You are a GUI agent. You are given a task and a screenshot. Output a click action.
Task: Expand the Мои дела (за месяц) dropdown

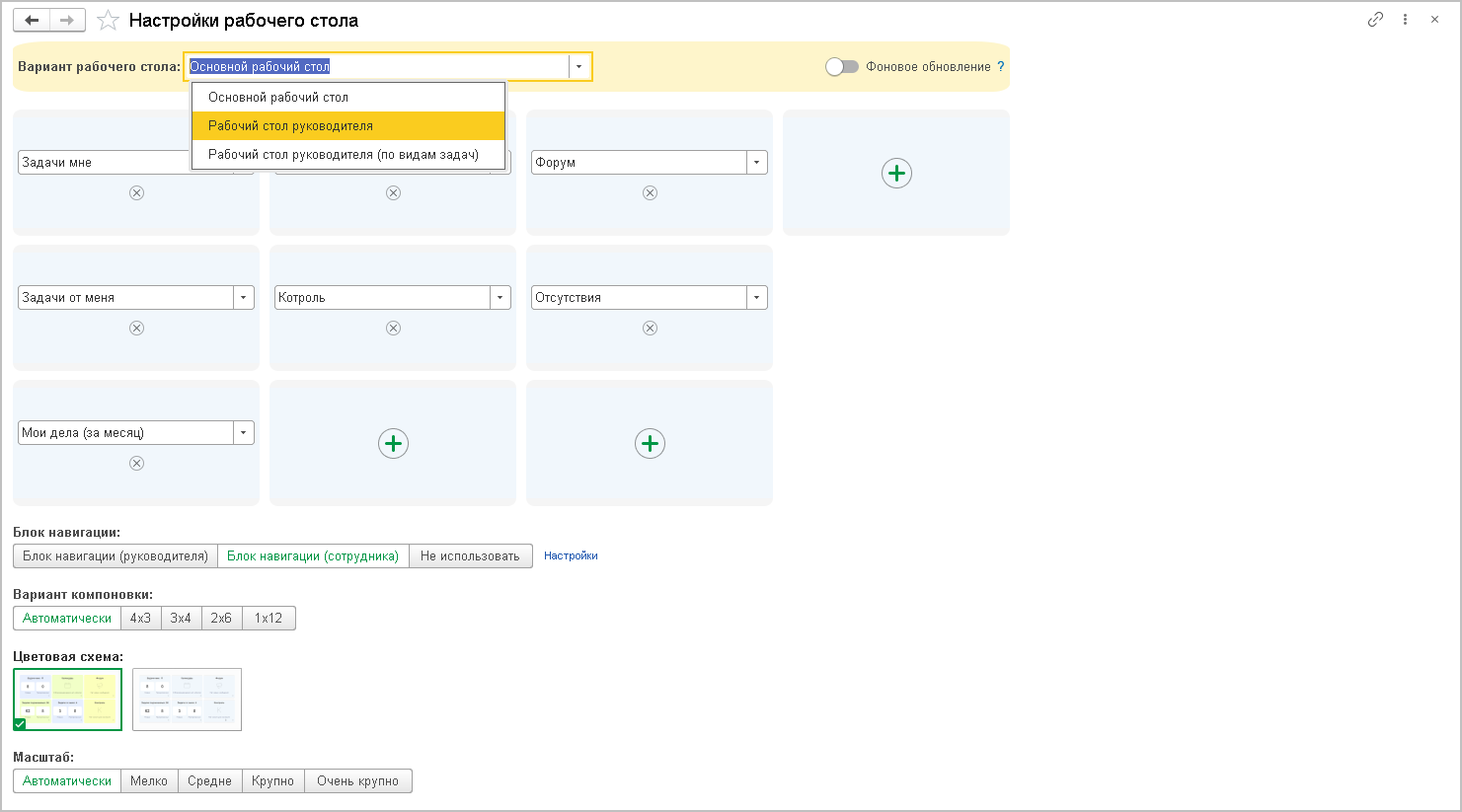click(x=244, y=433)
